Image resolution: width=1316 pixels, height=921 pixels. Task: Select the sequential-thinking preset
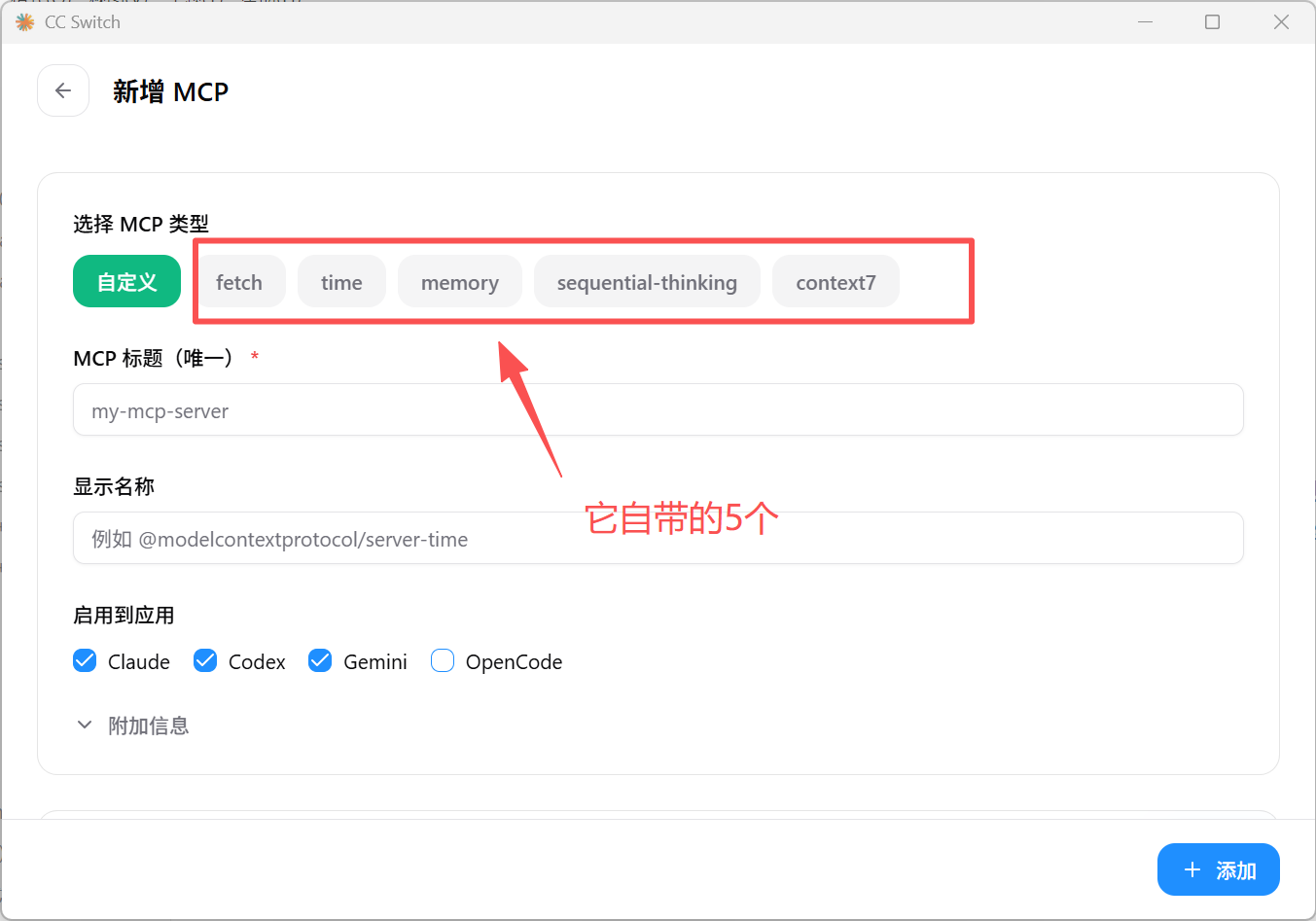(647, 281)
